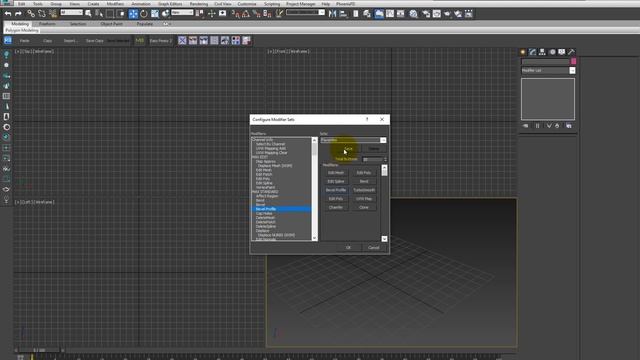Switch to the Hierarchy command panel tab
The width and height of the screenshot is (640, 360).
click(542, 52)
